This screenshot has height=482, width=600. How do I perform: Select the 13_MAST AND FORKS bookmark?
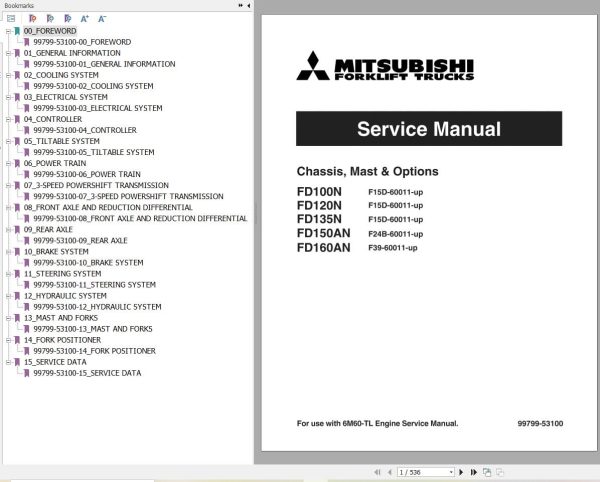tap(61, 318)
